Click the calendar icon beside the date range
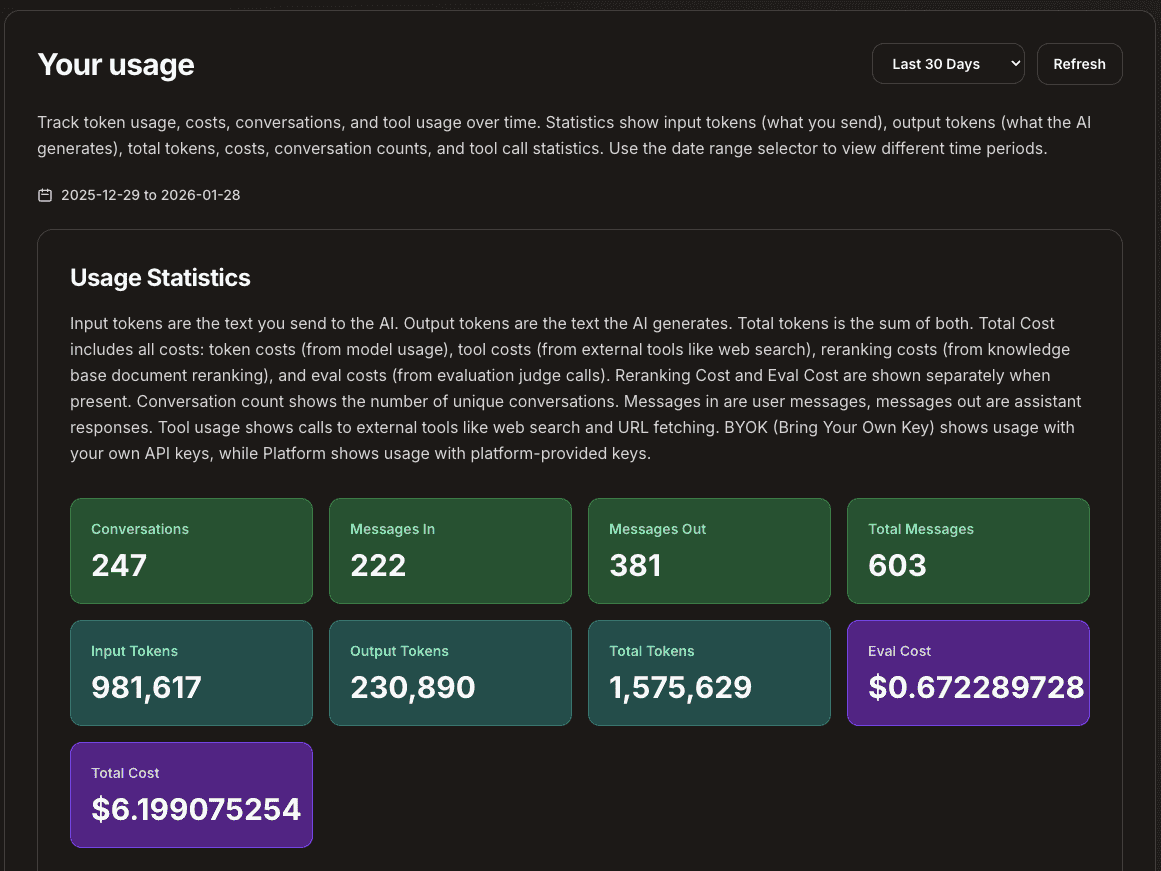 45,195
